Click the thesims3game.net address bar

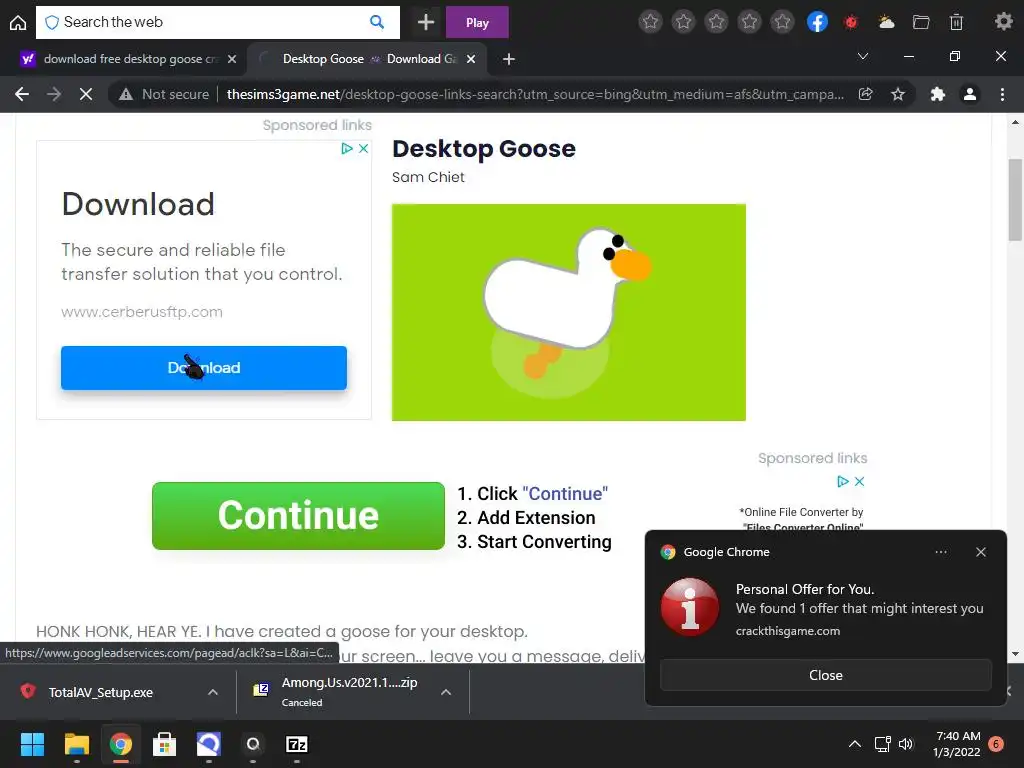click(535, 94)
